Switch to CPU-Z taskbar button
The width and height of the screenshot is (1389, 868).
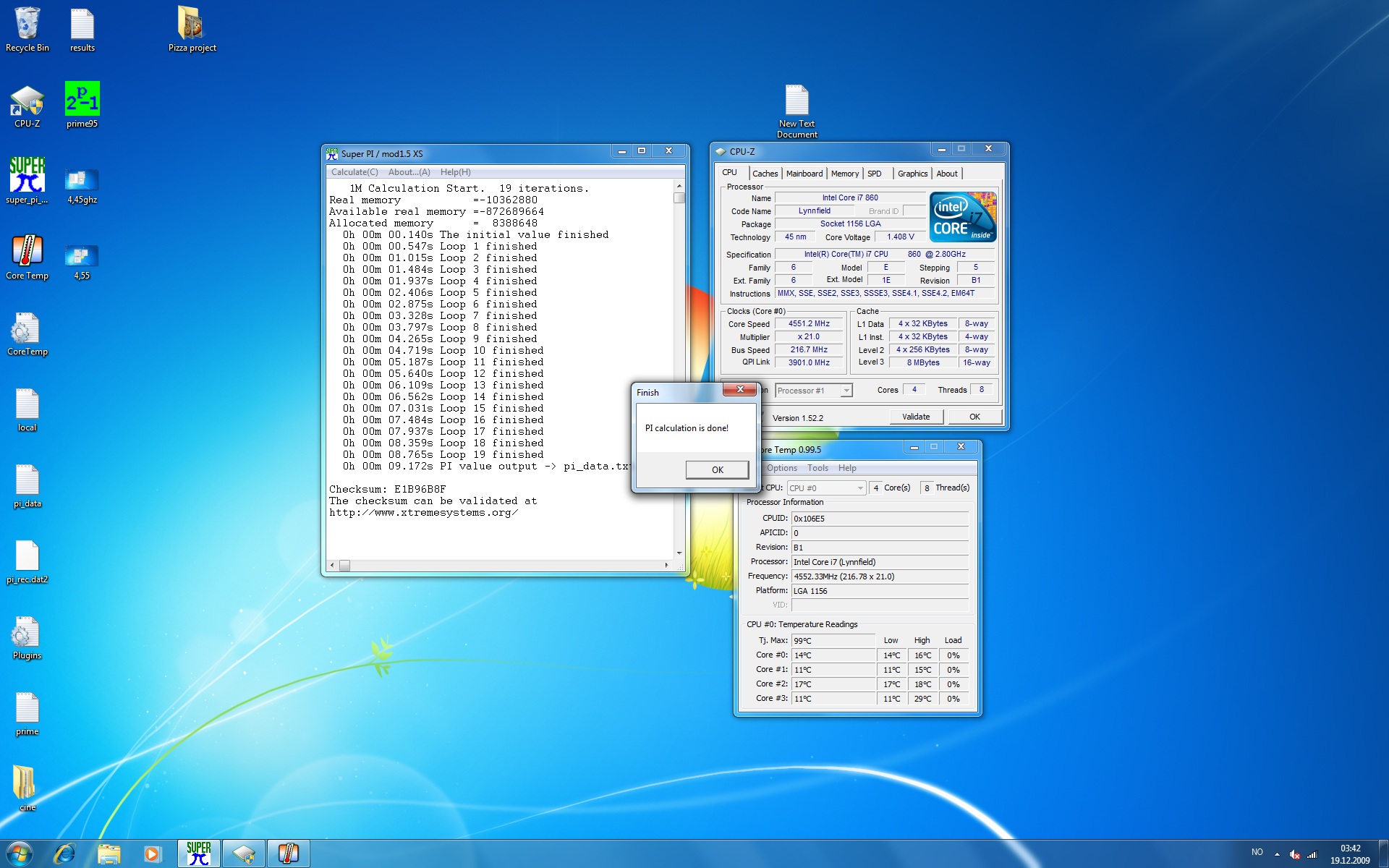tap(244, 854)
